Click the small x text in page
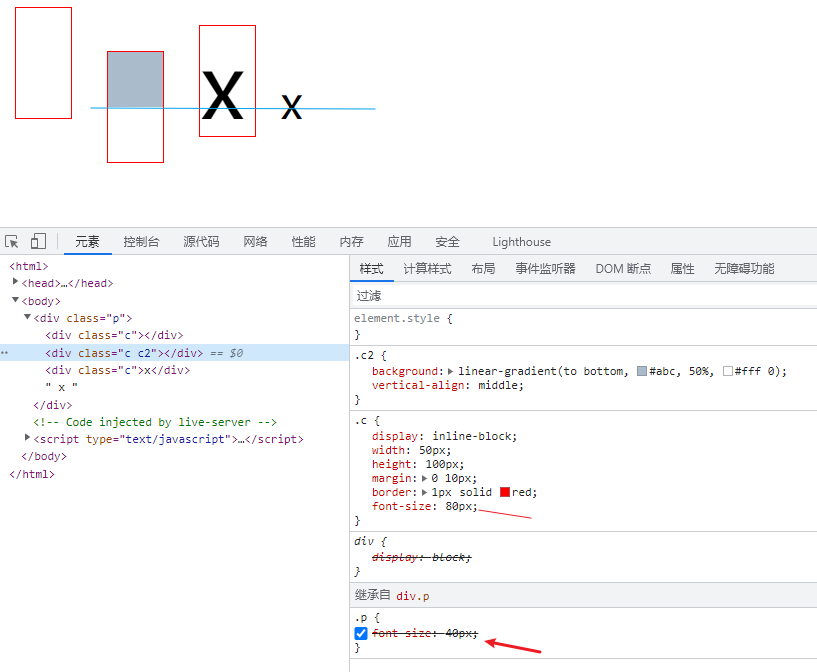Screen dimensions: 817x672 [292, 107]
